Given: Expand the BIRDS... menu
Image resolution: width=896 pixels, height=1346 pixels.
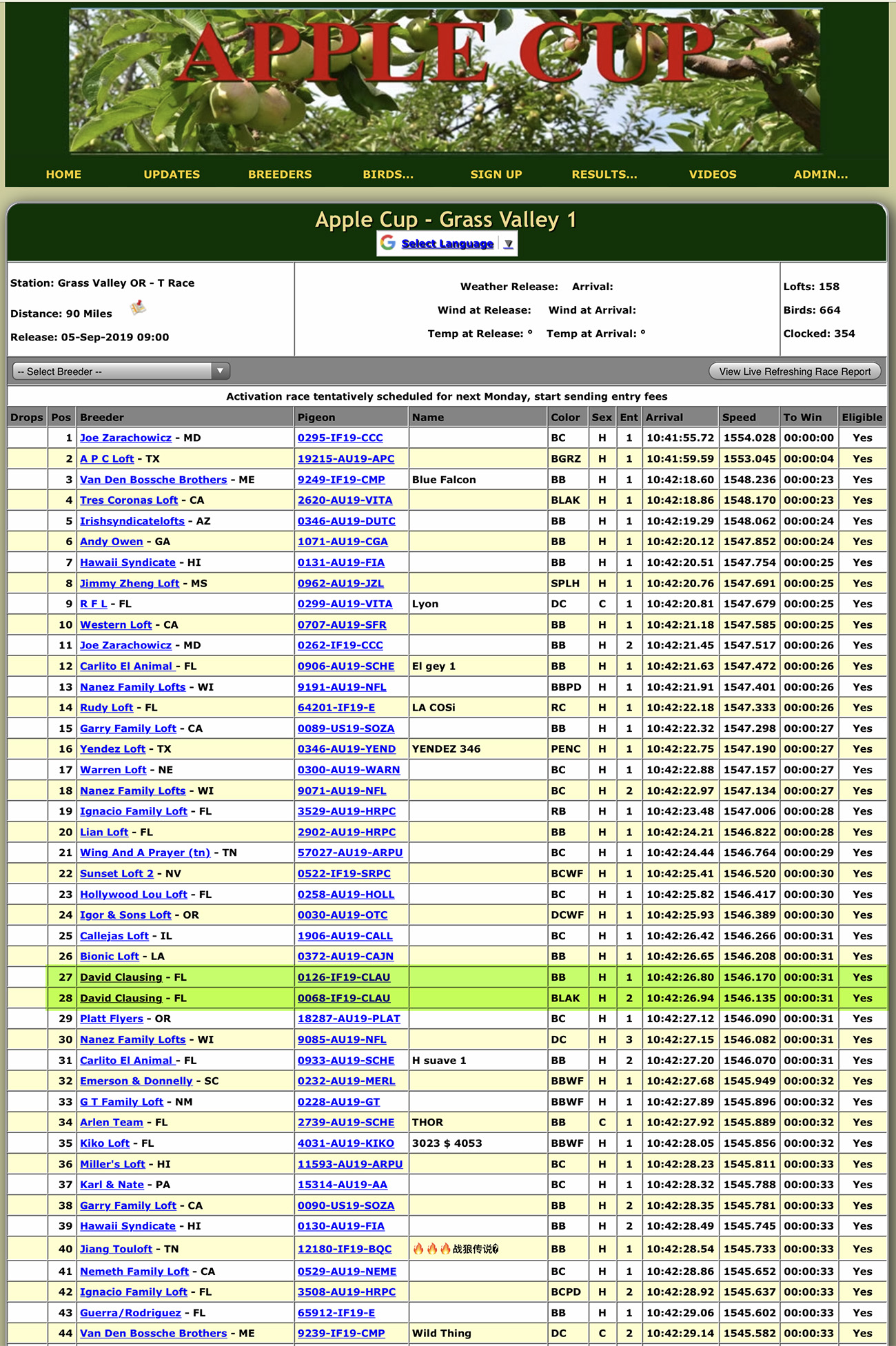Looking at the screenshot, I should point(388,175).
